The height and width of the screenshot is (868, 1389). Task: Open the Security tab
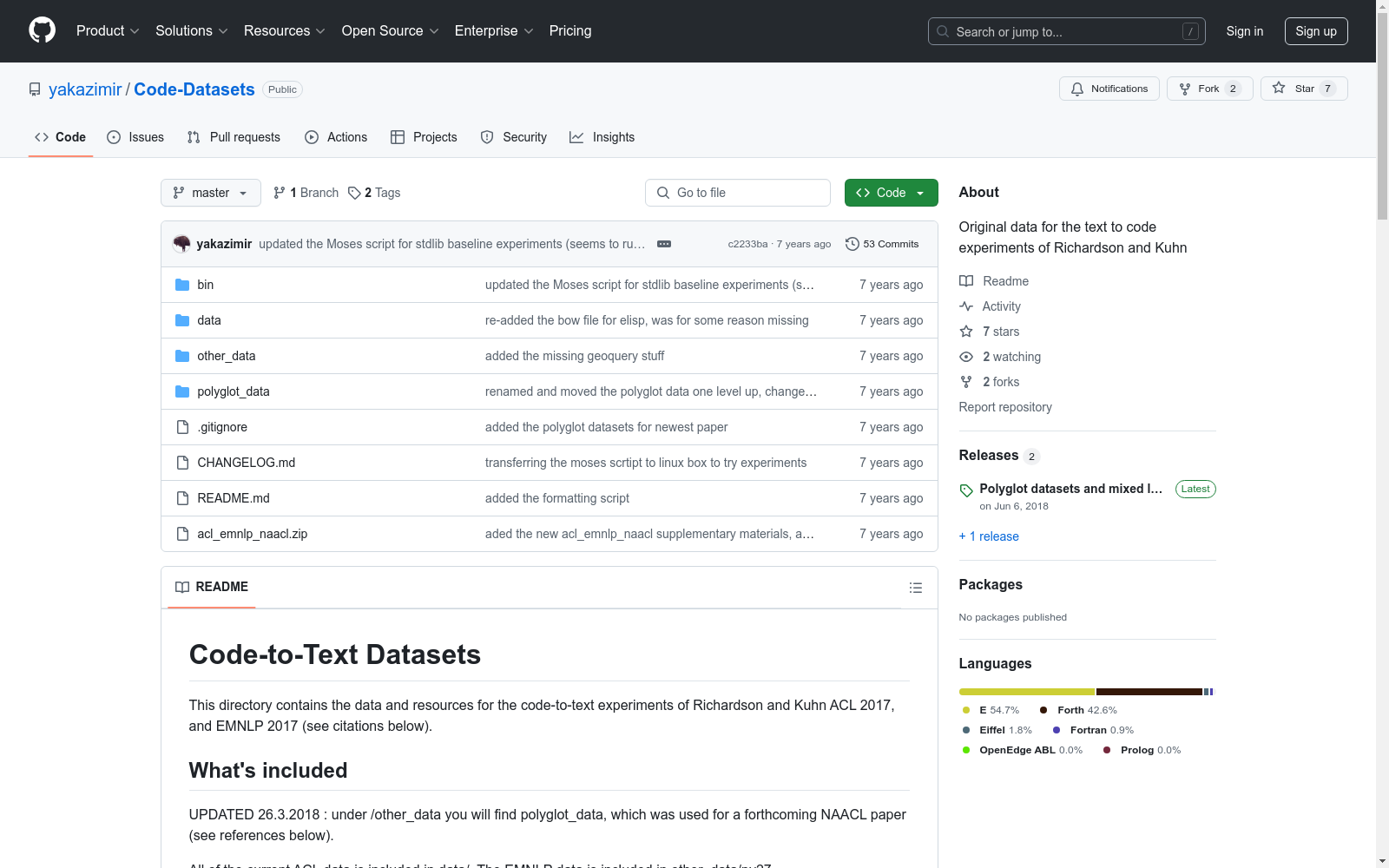(514, 137)
